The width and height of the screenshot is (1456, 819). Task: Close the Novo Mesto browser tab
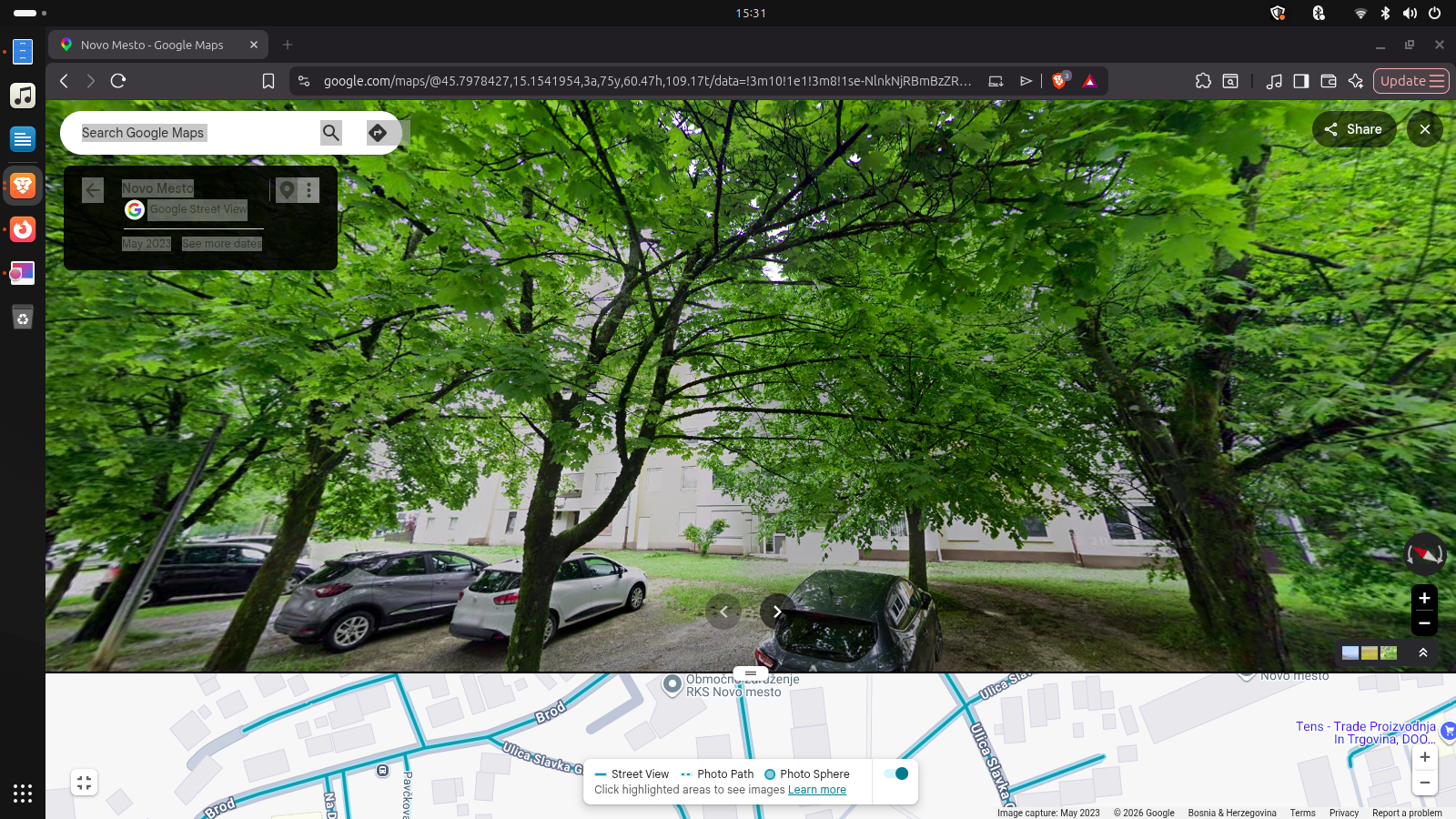click(x=254, y=45)
